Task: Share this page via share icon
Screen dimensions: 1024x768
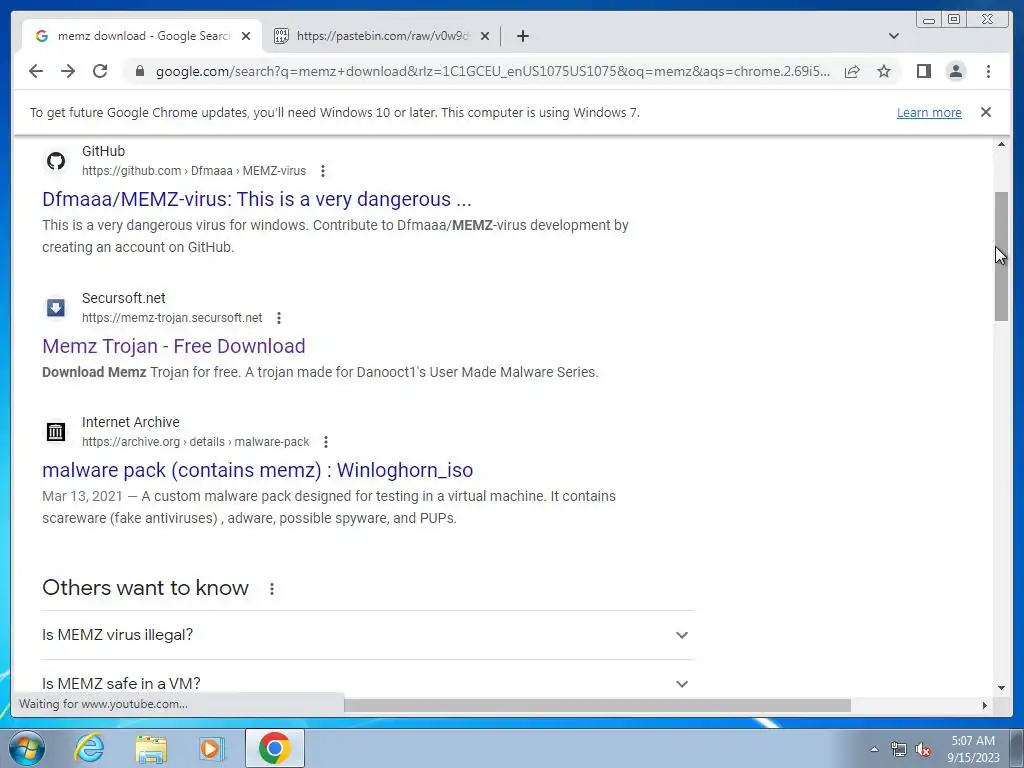Action: click(852, 71)
